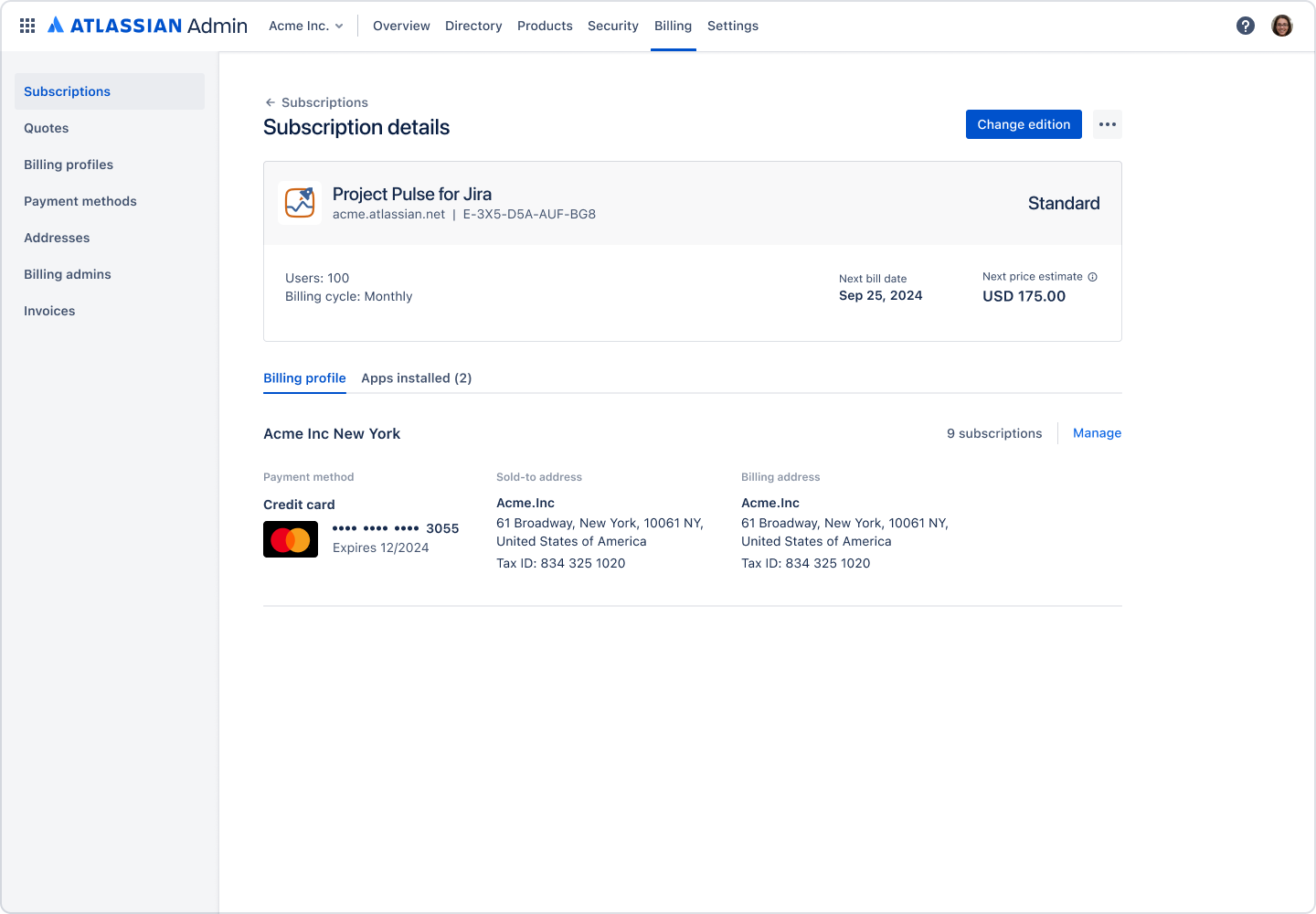Click the back arrow next to Subscriptions
The width and height of the screenshot is (1316, 914).
click(x=270, y=102)
